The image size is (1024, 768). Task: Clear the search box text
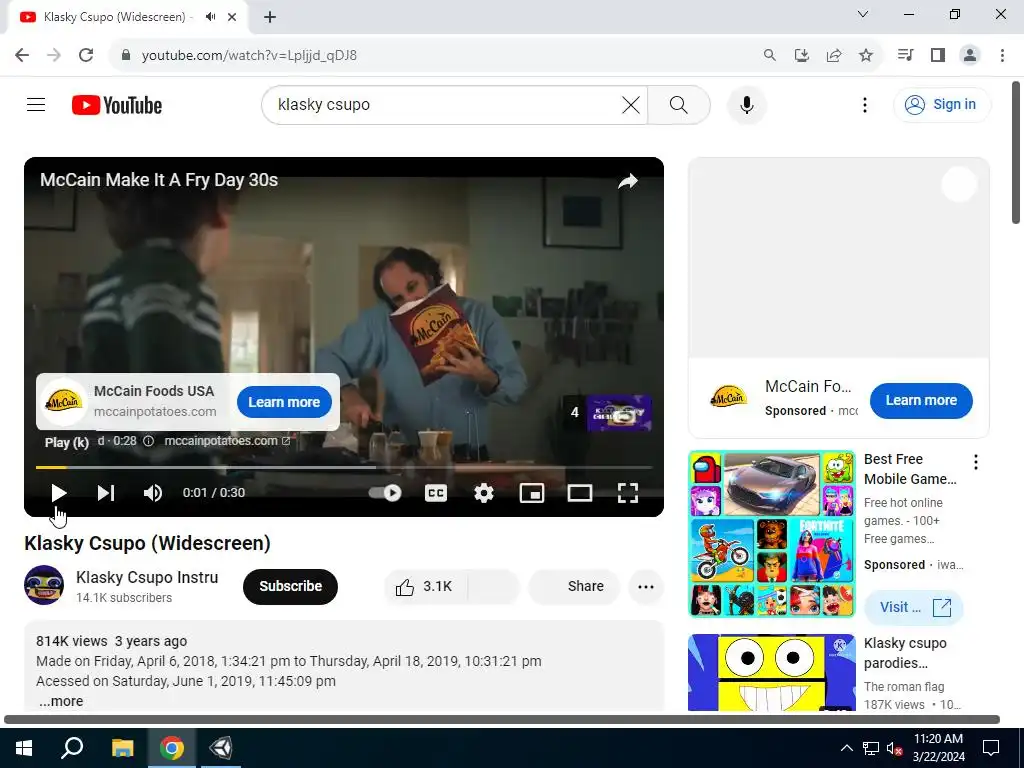(x=631, y=104)
